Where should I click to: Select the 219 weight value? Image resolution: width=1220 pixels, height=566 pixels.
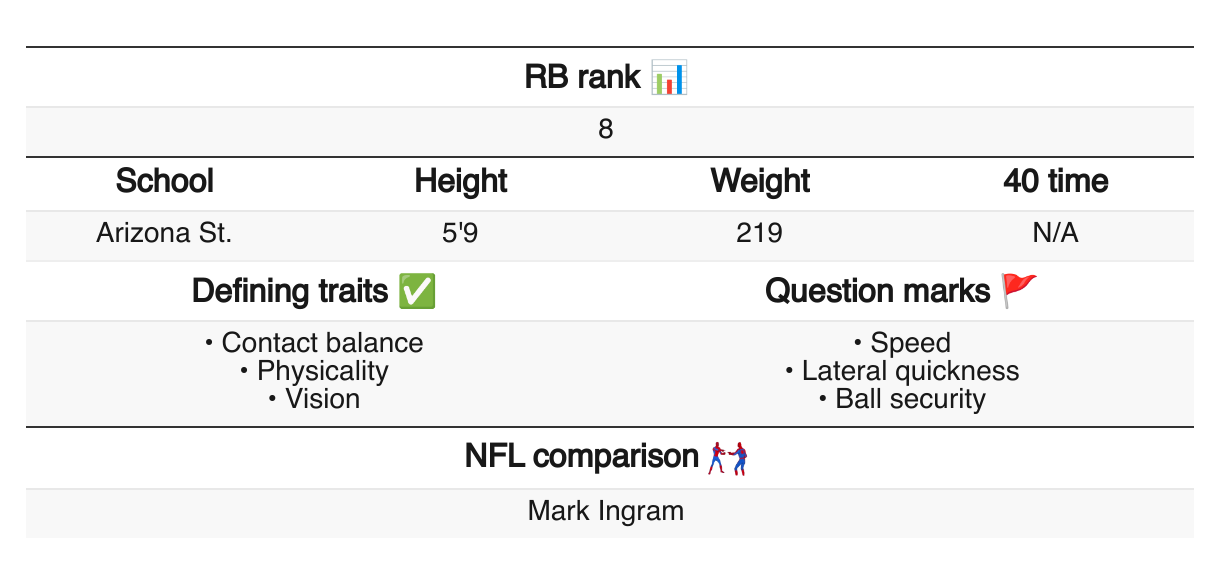click(759, 234)
